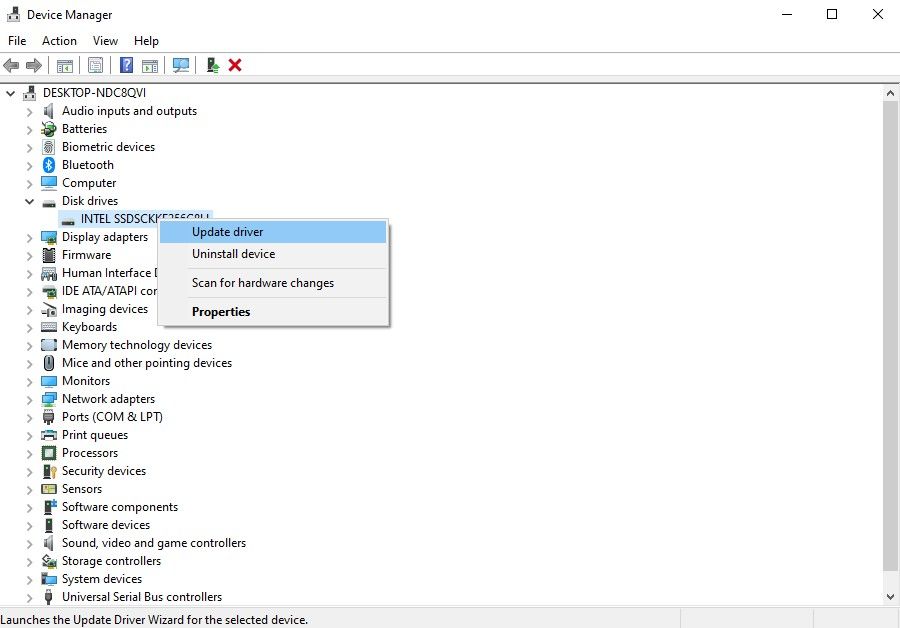The width and height of the screenshot is (900, 628).
Task: Expand the Ports (COM & LPT) chevron
Action: pos(29,417)
